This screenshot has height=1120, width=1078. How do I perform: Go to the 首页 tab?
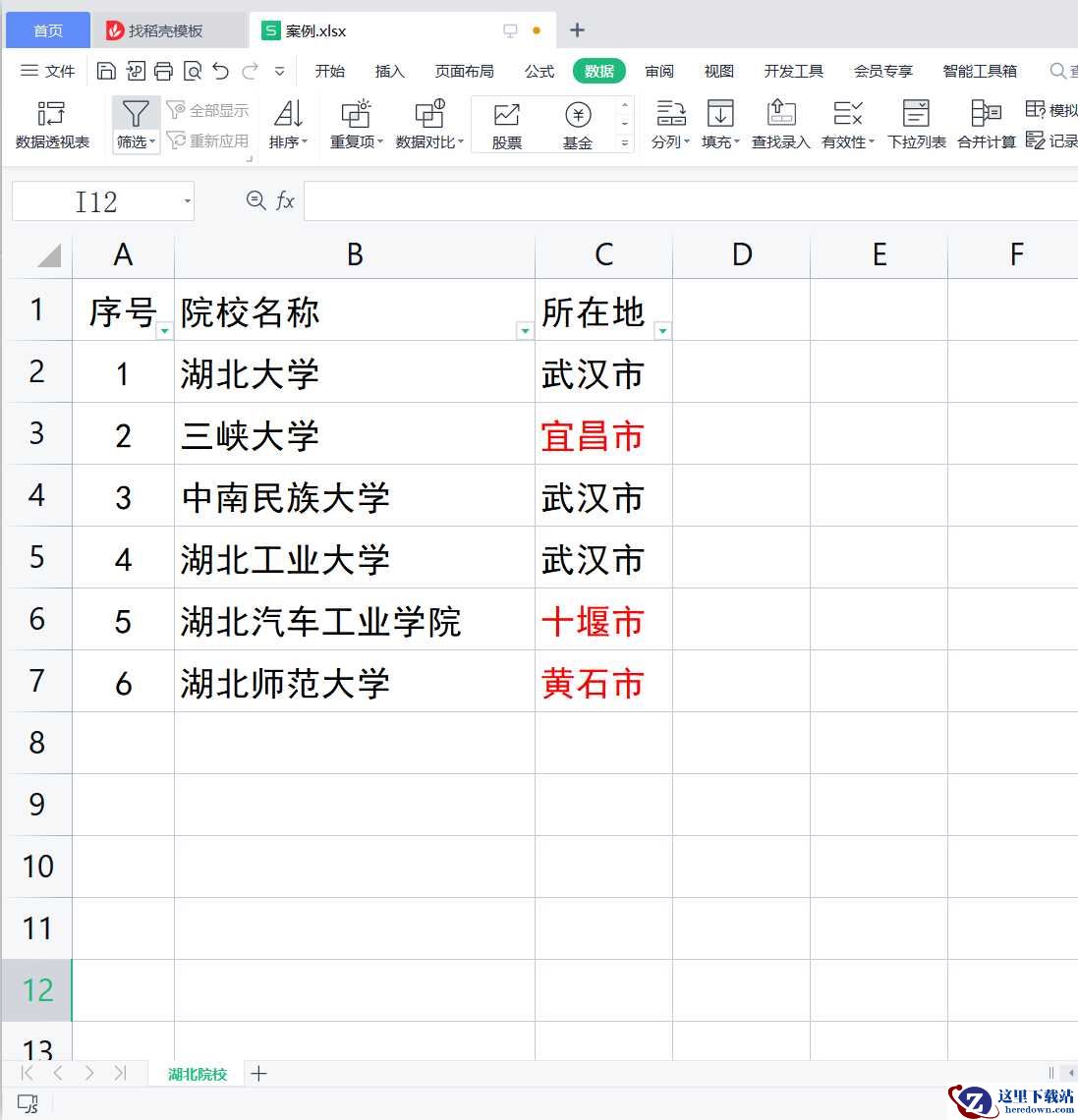click(x=48, y=30)
